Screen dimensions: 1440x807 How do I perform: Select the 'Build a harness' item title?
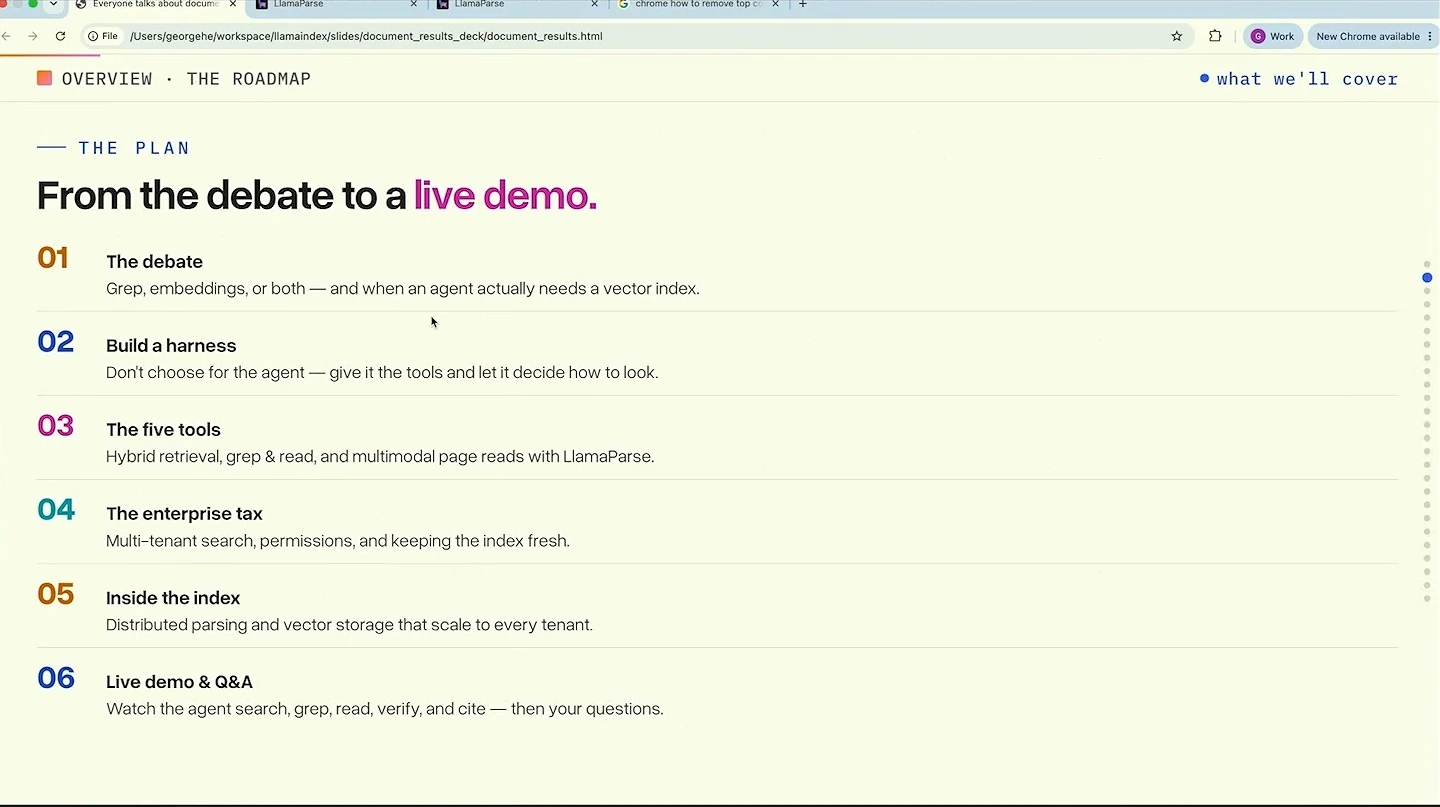point(171,346)
